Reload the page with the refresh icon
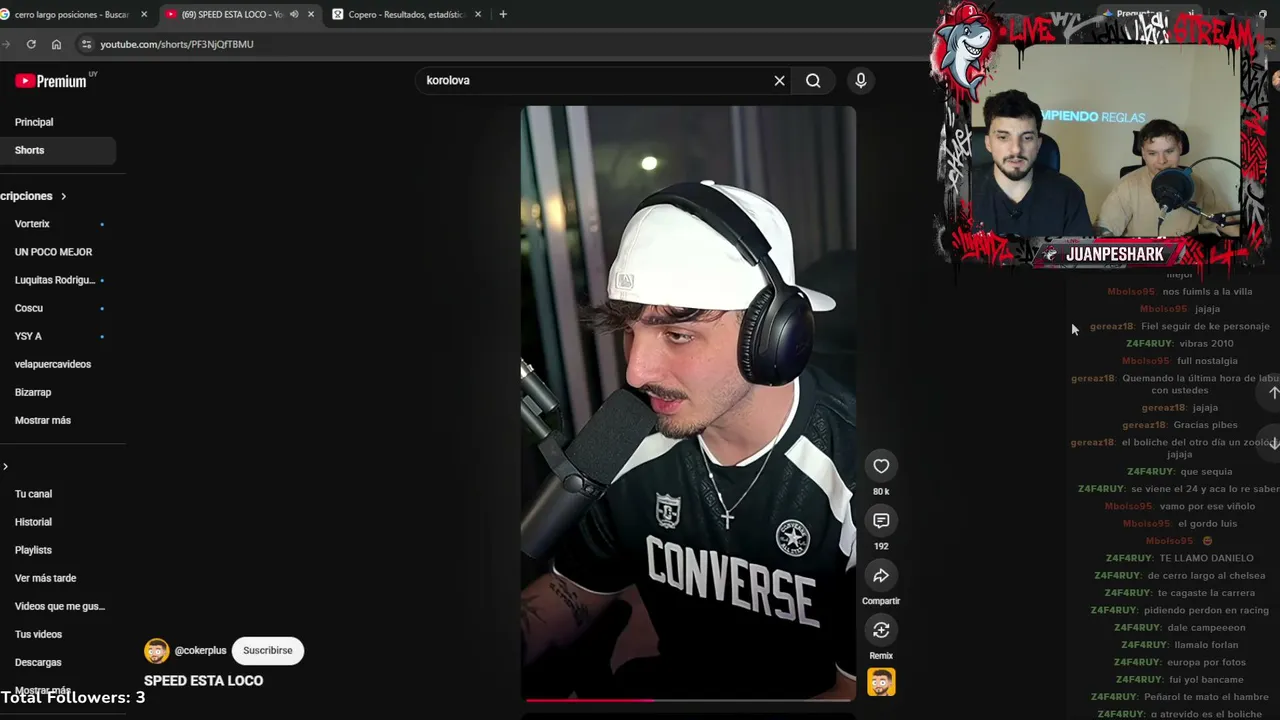Viewport: 1280px width, 720px height. pos(31,44)
